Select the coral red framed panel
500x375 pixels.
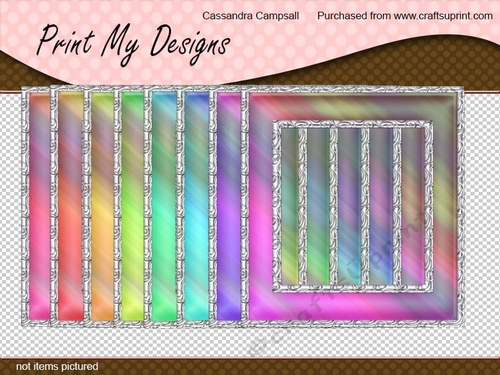point(67,206)
